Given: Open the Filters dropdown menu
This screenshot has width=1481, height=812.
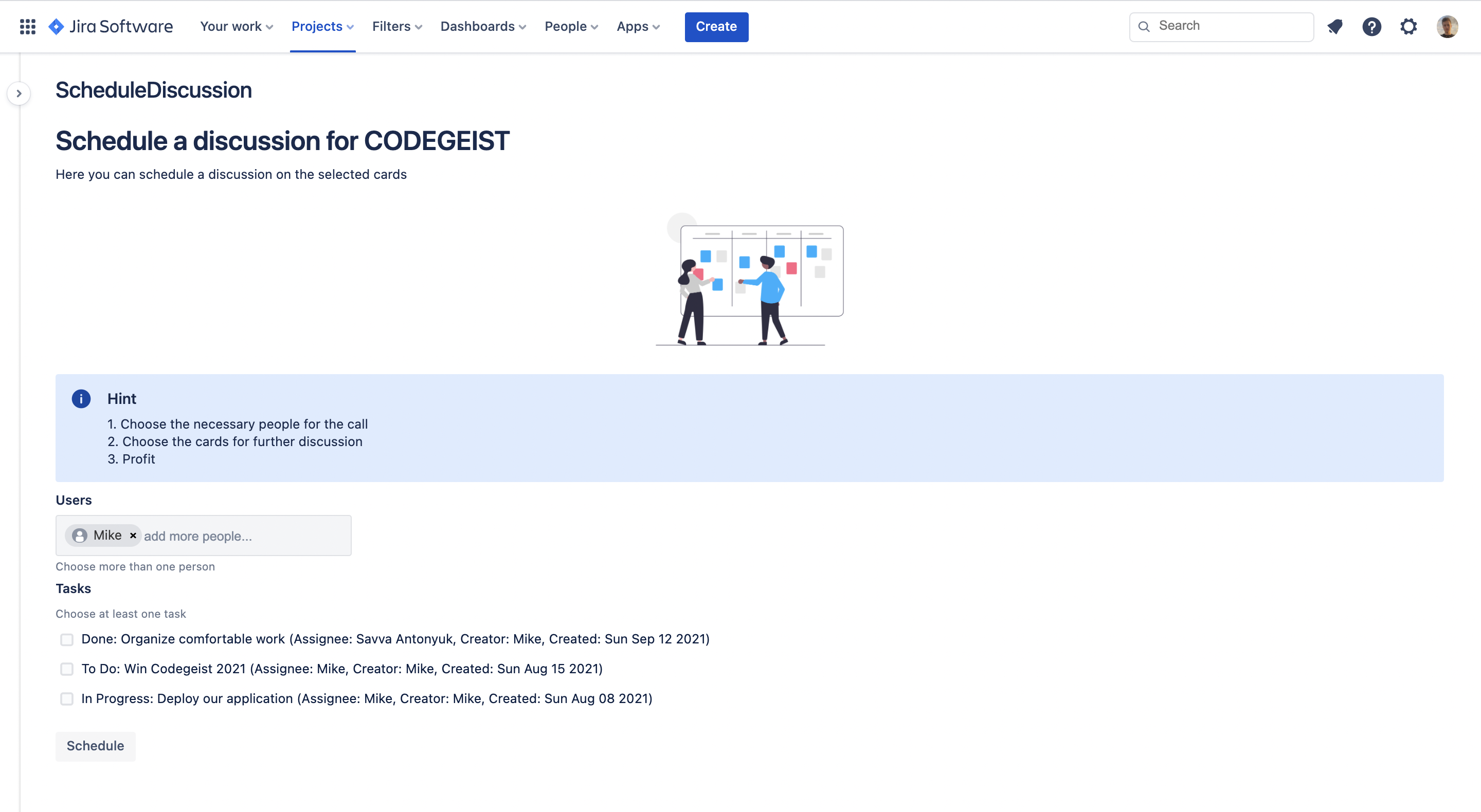Looking at the screenshot, I should coord(396,26).
